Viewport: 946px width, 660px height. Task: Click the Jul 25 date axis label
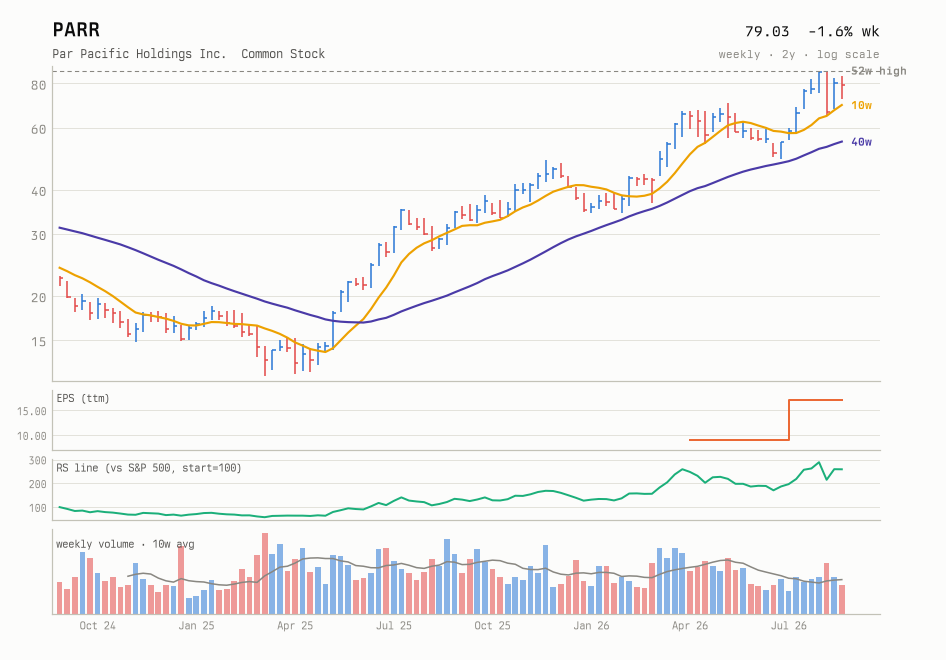pos(394,626)
